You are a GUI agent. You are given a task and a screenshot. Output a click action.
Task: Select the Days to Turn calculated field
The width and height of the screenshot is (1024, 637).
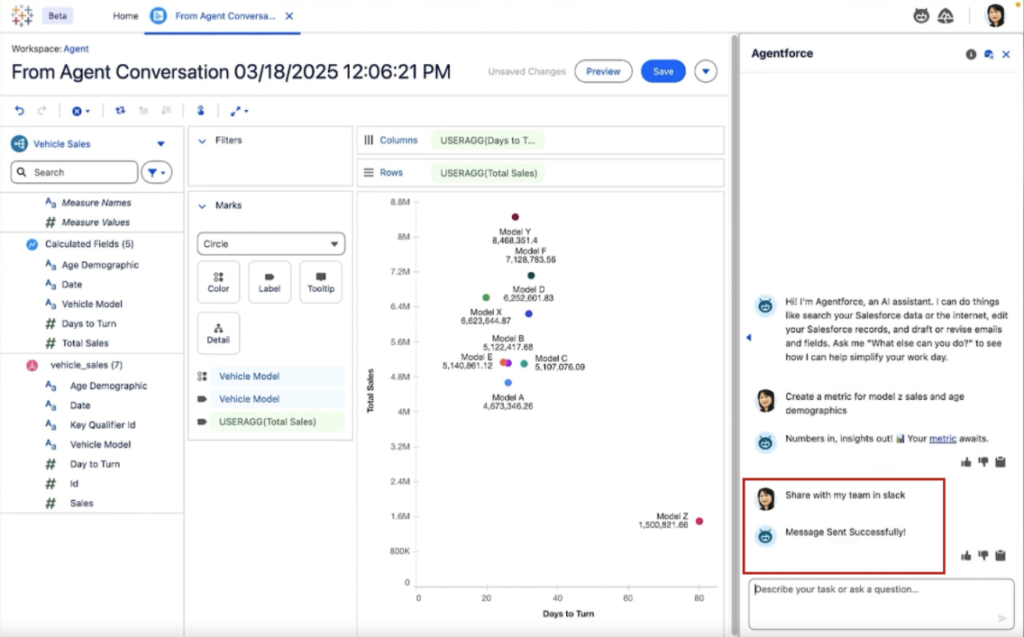pos(89,323)
